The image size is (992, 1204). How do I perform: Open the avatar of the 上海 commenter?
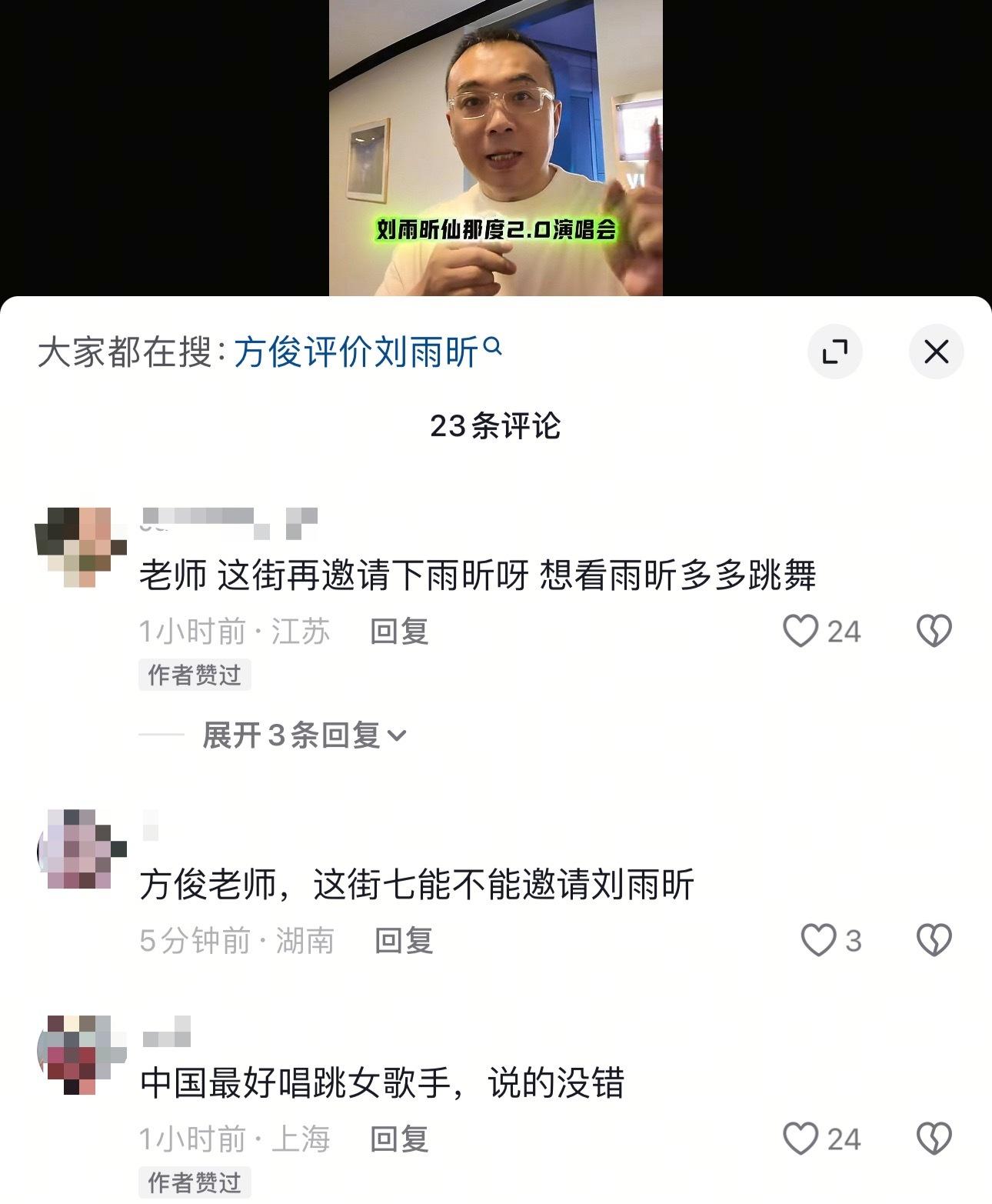[82, 1055]
